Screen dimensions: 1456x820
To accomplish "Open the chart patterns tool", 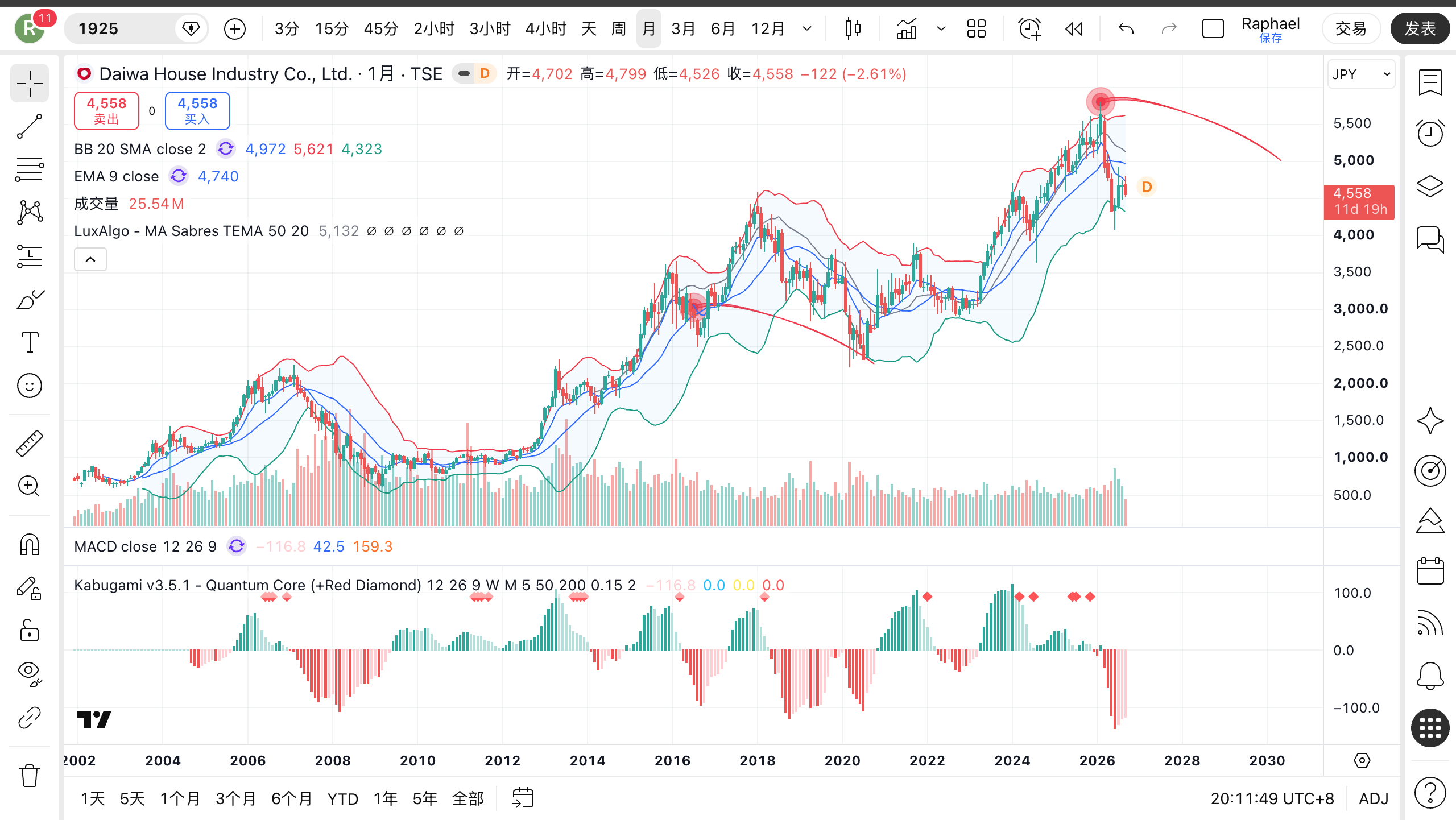I will click(30, 213).
